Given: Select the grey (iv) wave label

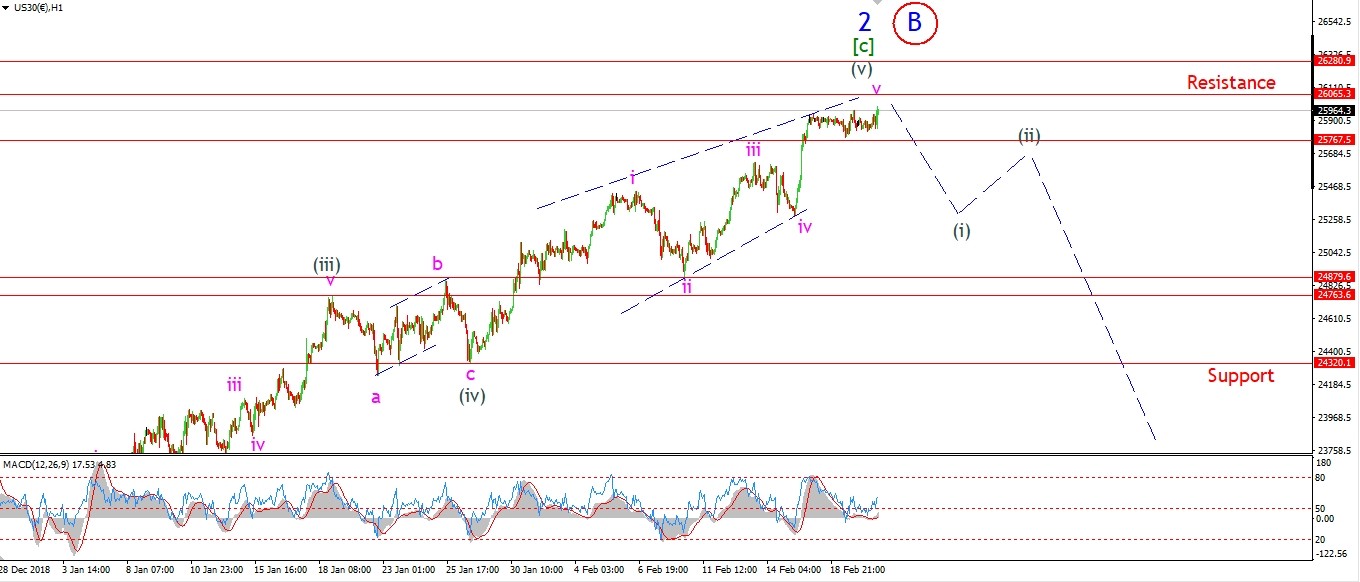Looking at the screenshot, I should click(472, 396).
